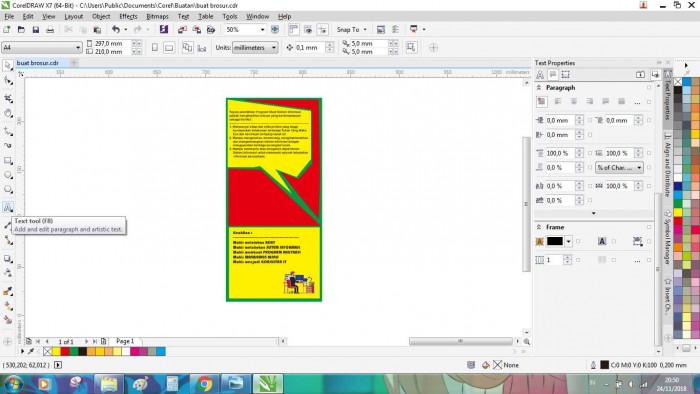Select the Pick tool in the toolbox
The image size is (700, 394).
[x=8, y=66]
